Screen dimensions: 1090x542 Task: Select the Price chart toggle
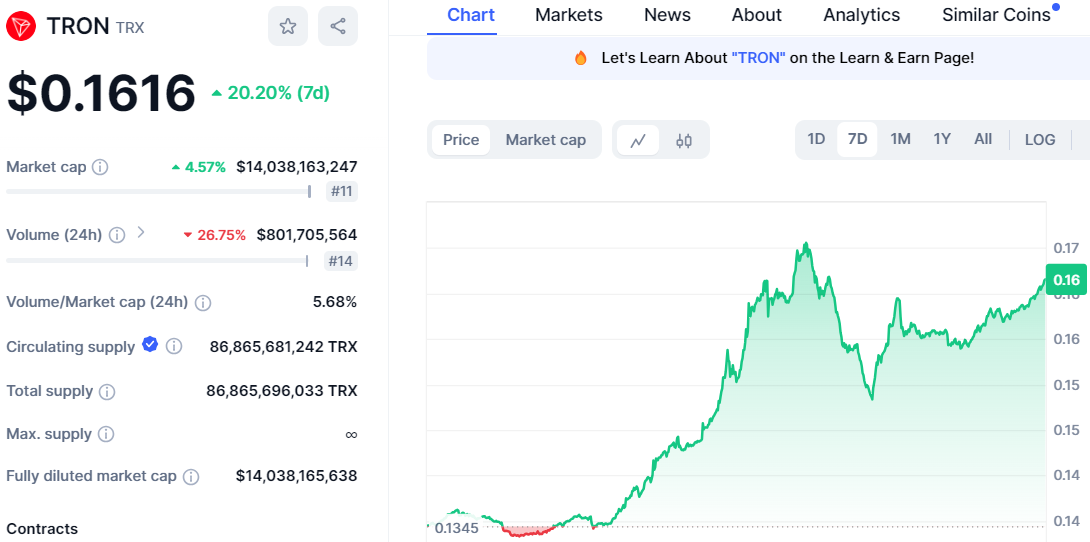(461, 140)
